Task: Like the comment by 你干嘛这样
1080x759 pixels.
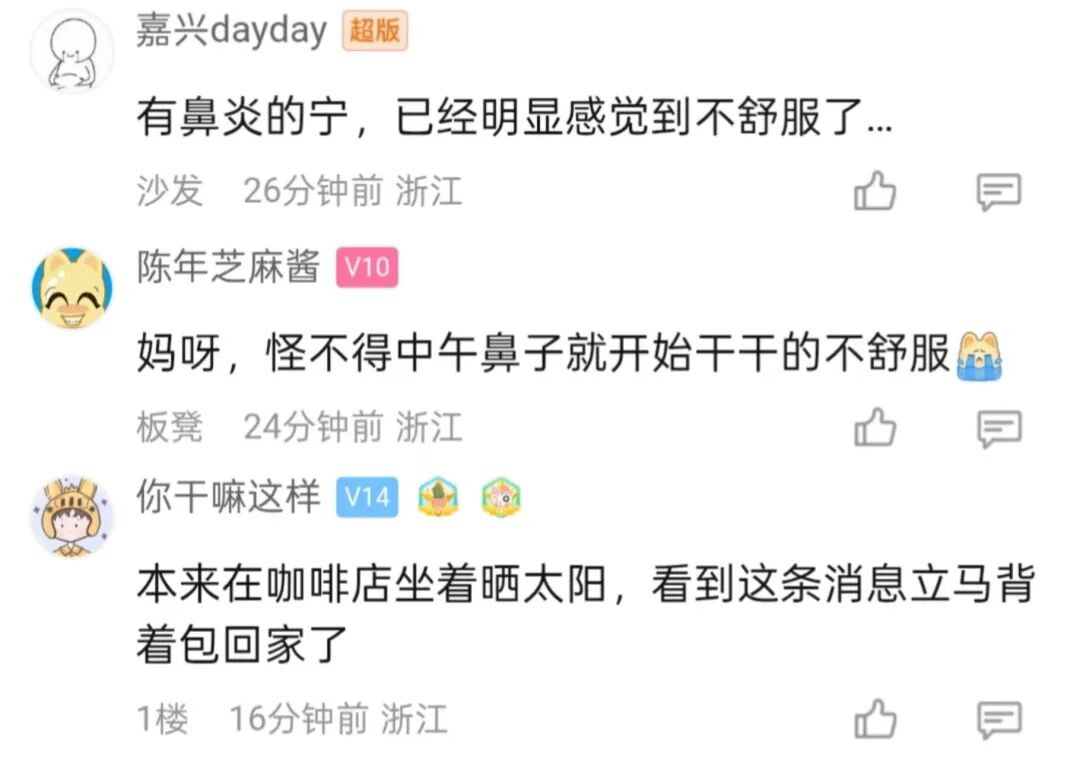Action: click(x=875, y=719)
